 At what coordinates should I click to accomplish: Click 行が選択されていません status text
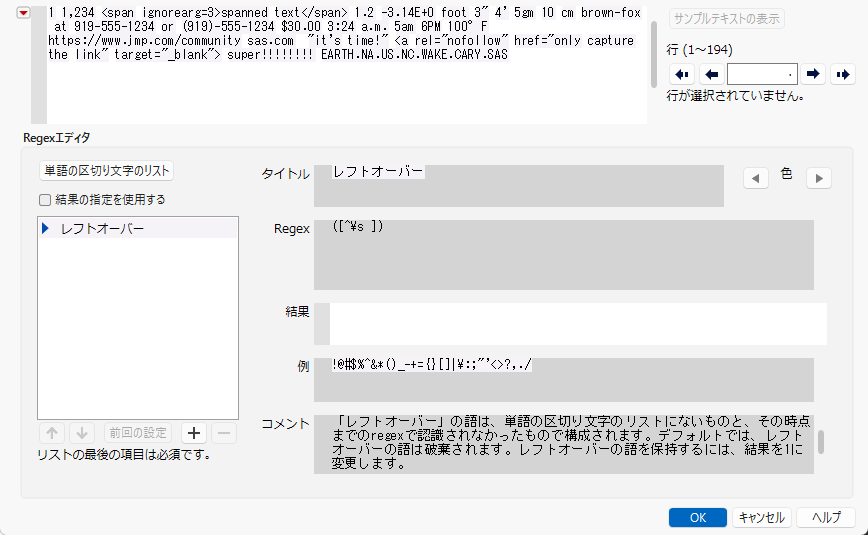click(735, 96)
